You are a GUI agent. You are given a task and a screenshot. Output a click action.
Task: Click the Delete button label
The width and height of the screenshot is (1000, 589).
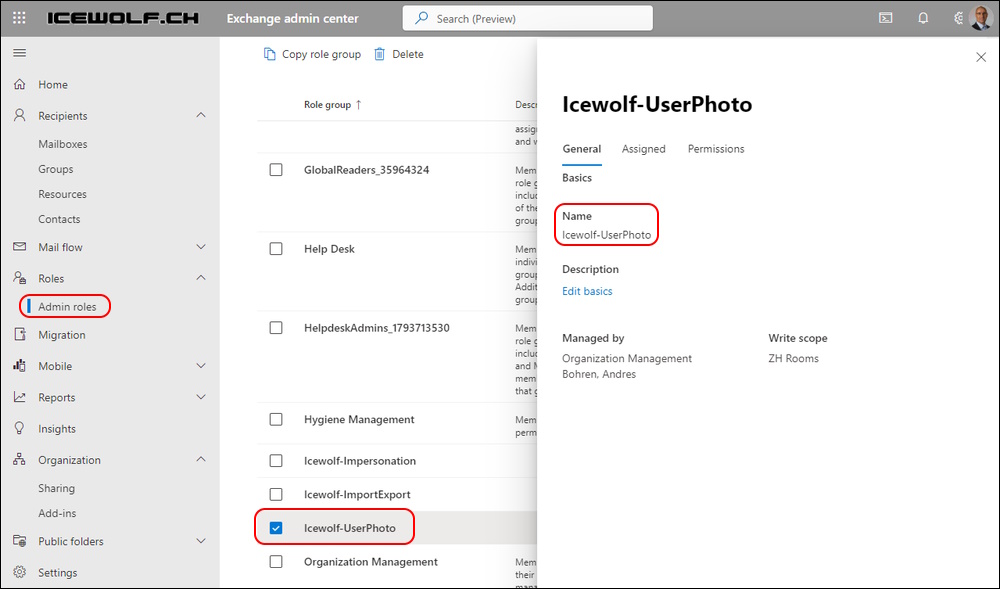[408, 54]
